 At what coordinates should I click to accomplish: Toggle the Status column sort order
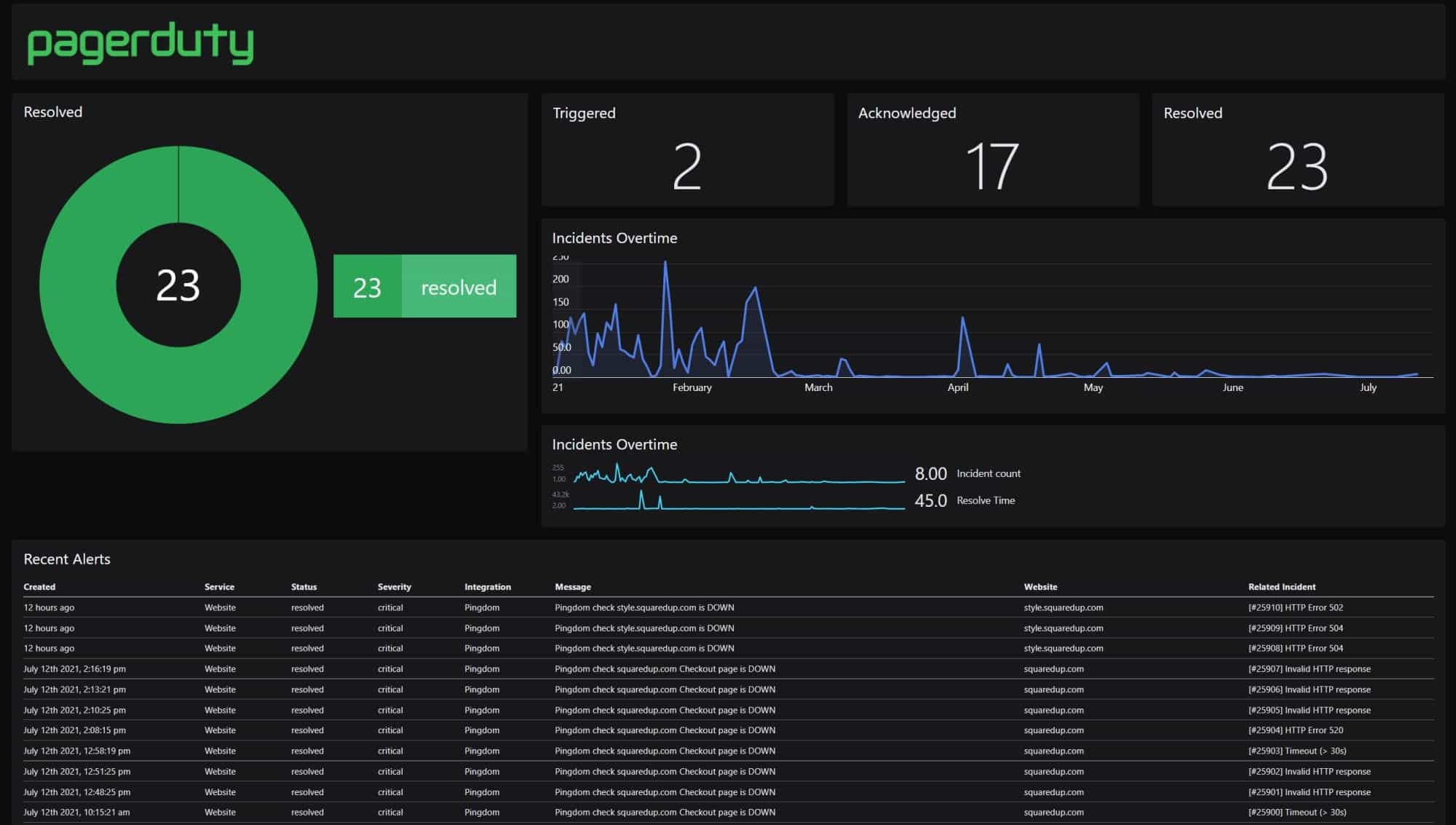pos(304,586)
